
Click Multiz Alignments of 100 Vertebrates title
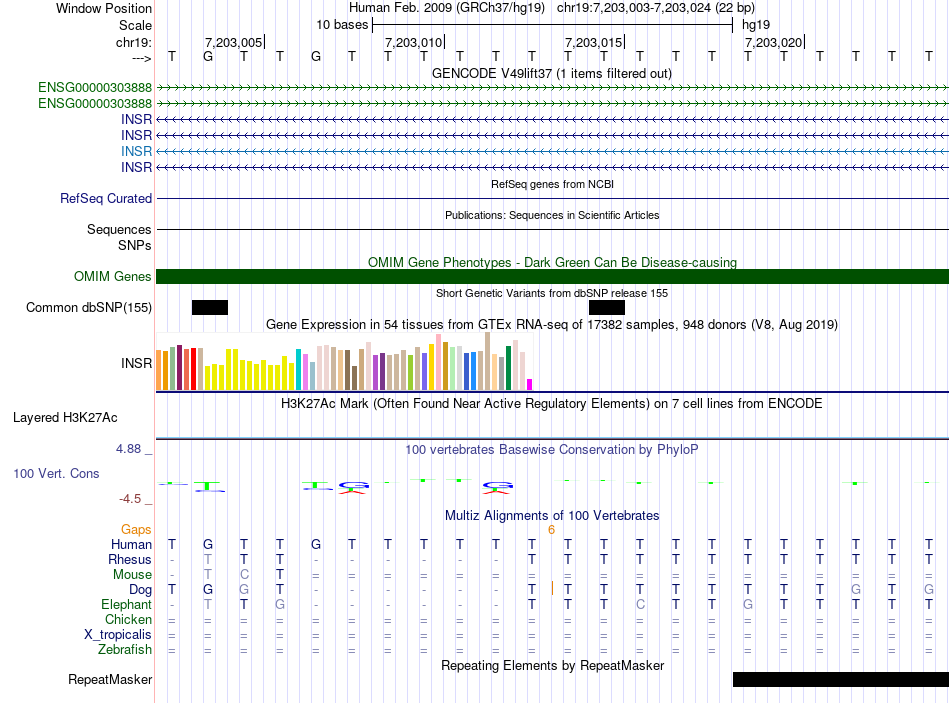552,515
